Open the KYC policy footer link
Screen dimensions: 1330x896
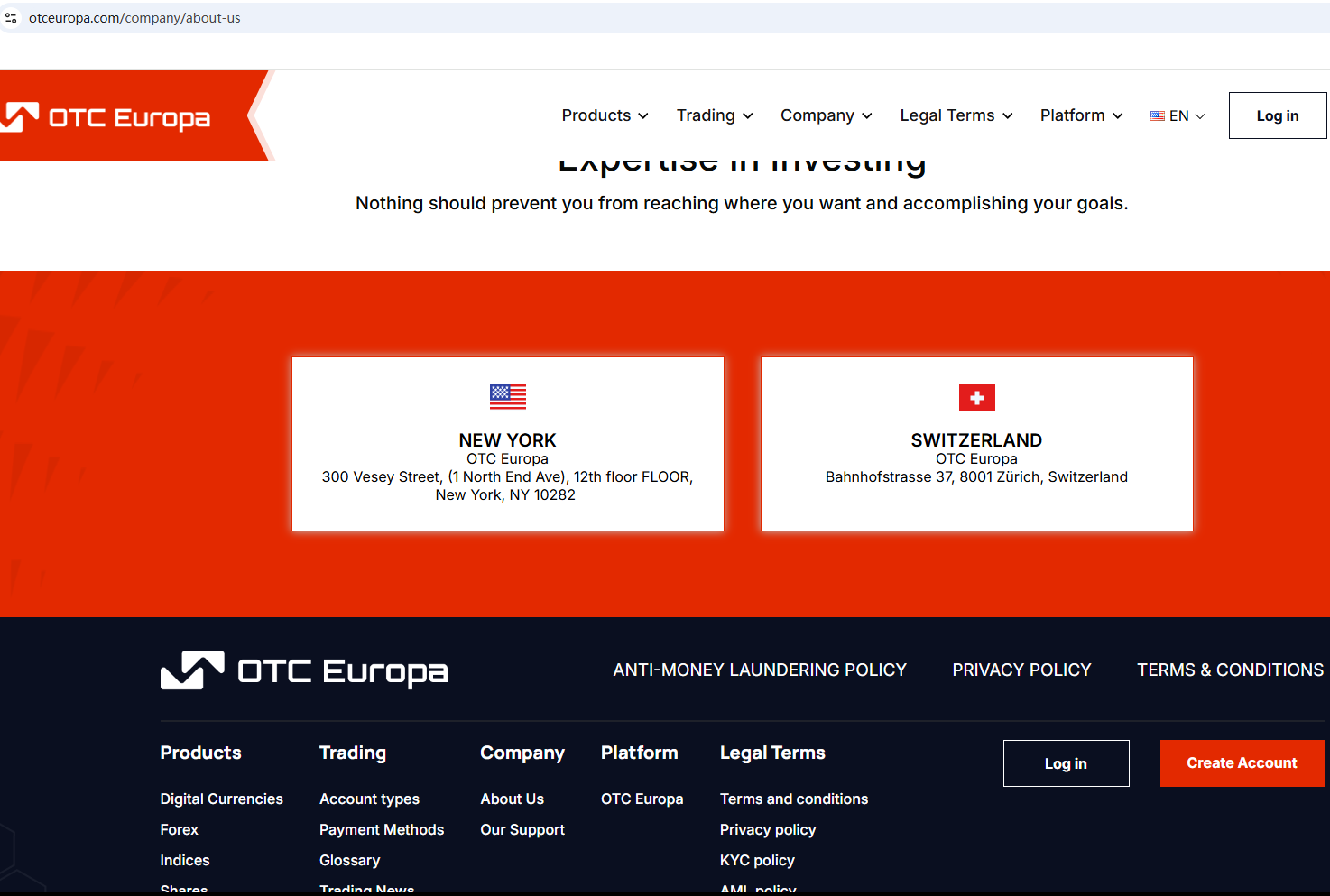[757, 861]
